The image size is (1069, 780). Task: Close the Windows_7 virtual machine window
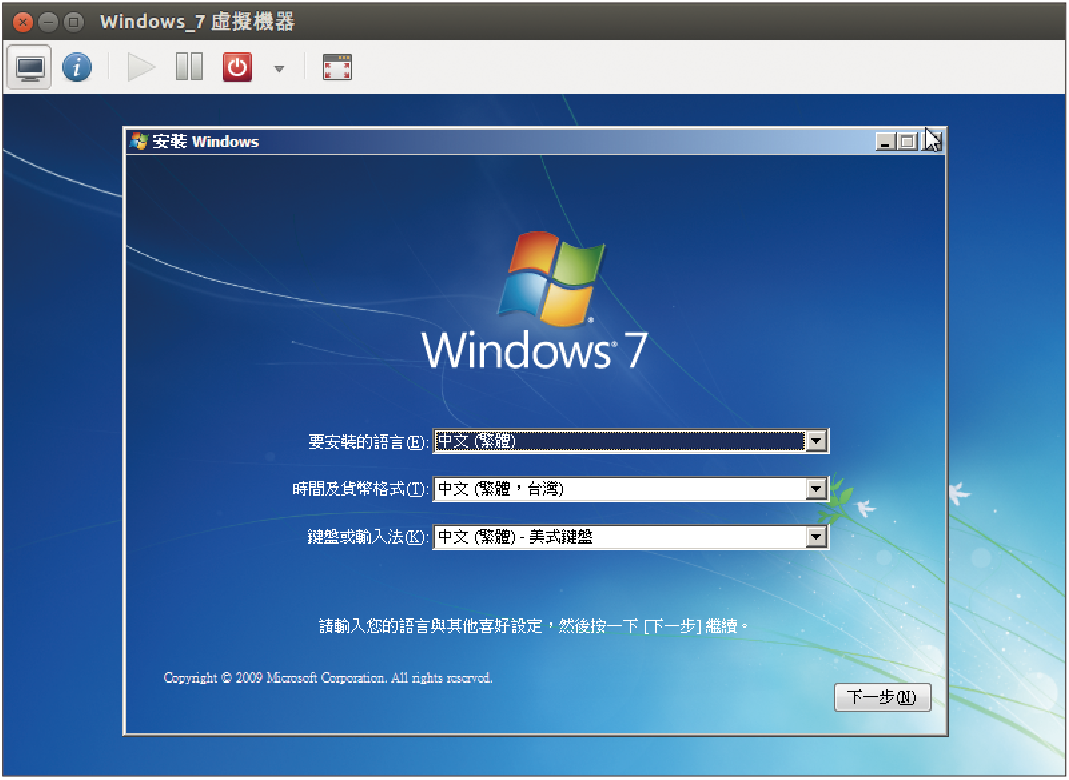pos(23,22)
